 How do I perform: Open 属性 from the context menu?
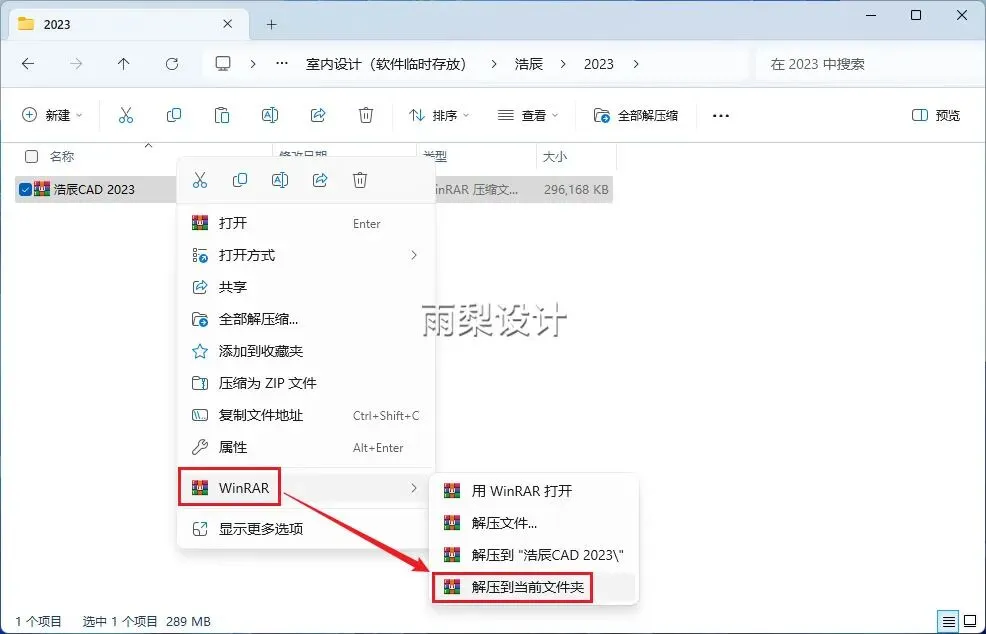pyautogui.click(x=306, y=447)
